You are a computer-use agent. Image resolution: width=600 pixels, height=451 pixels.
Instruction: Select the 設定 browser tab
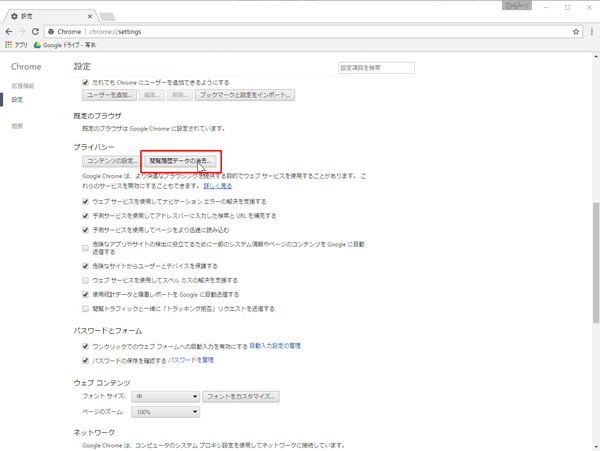(x=50, y=16)
